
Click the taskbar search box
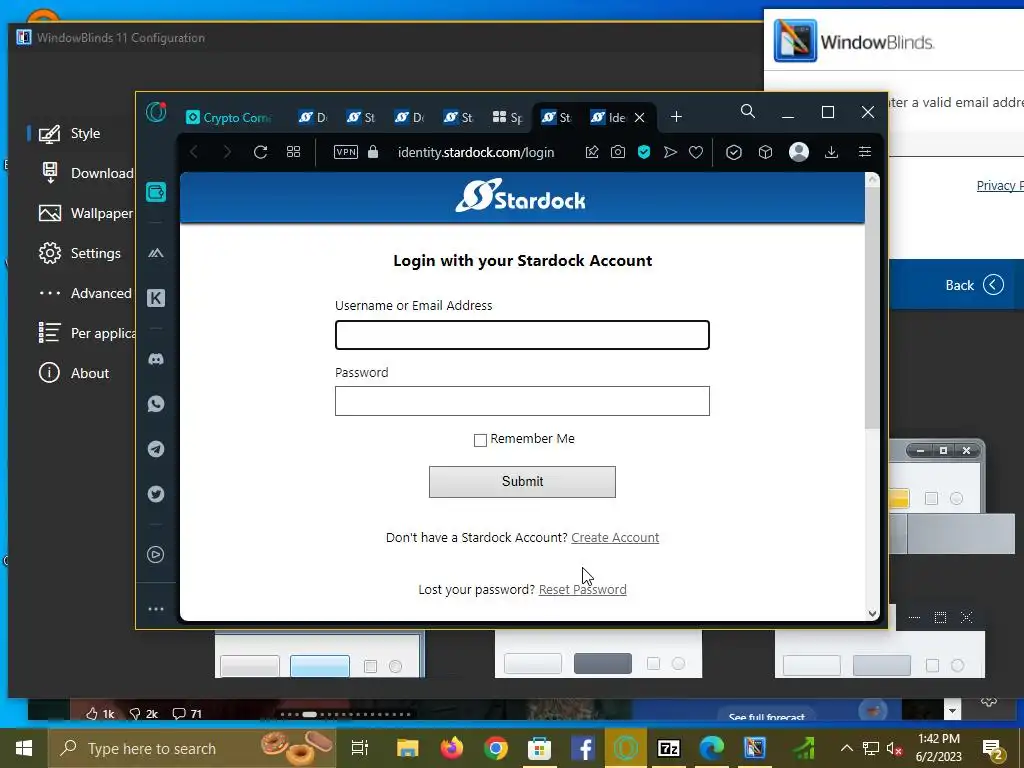click(x=192, y=748)
